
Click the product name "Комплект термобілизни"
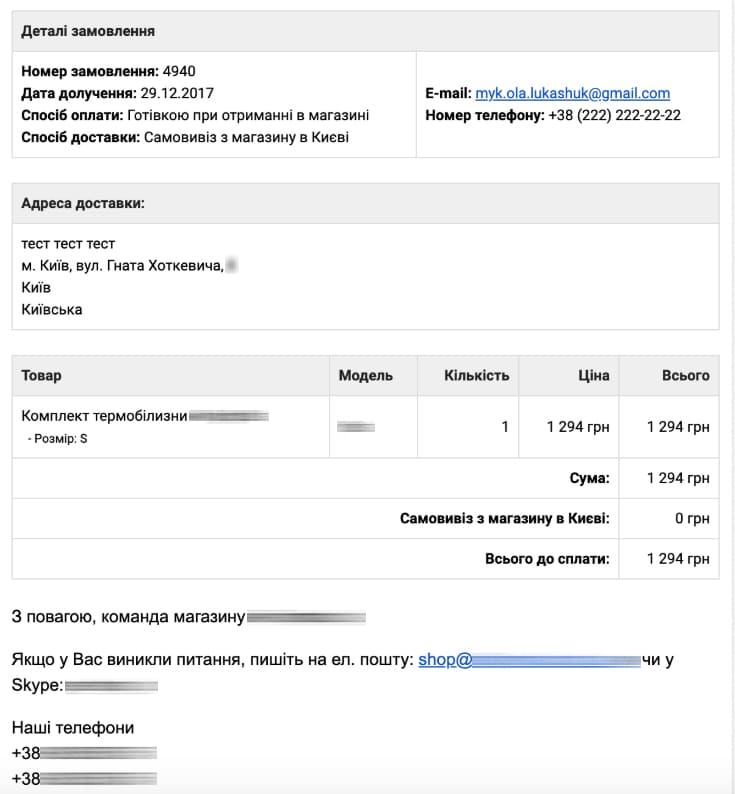104,416
